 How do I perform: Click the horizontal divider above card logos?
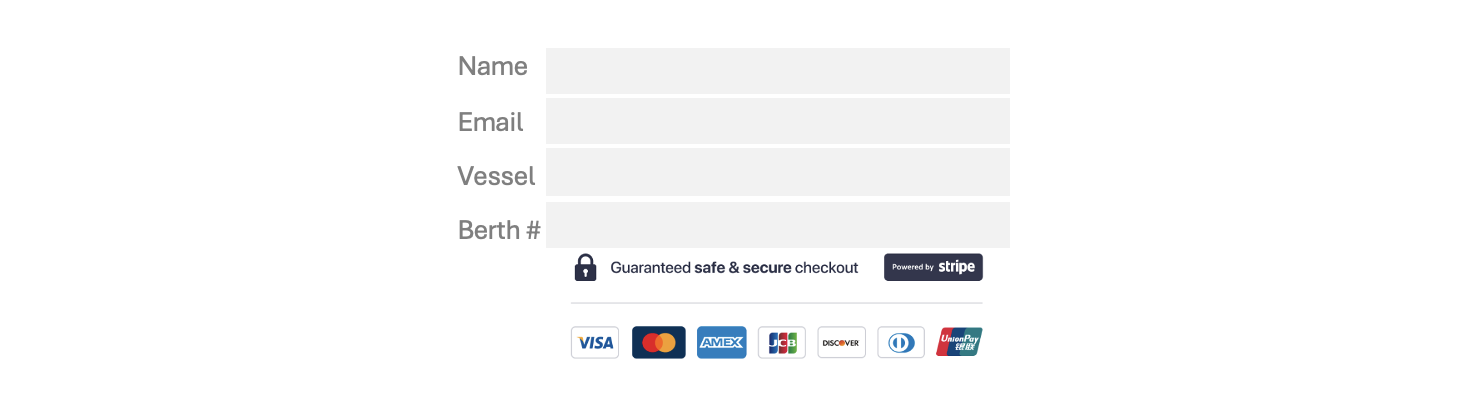point(777,302)
